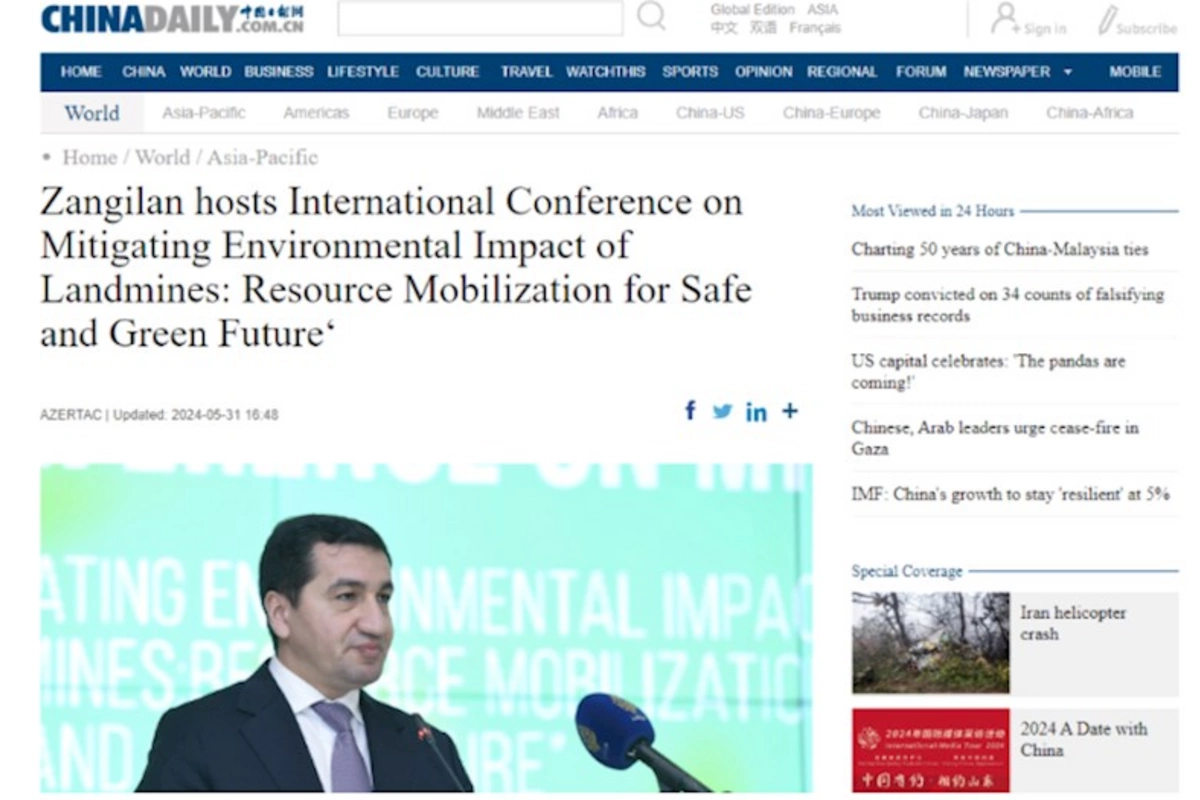
Task: Select the Europe sub-tab
Action: point(413,113)
